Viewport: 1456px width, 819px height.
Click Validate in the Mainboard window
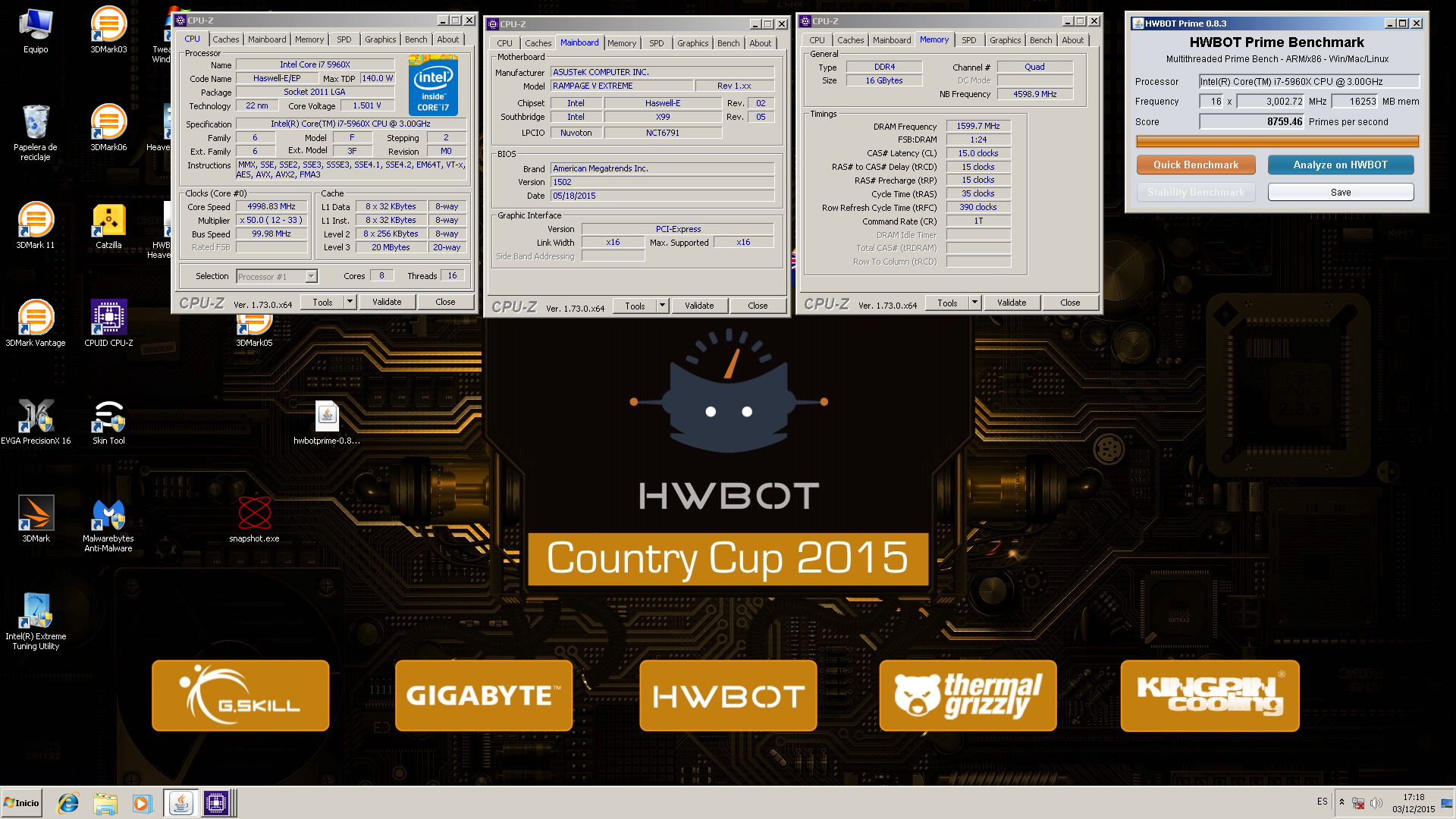[699, 306]
